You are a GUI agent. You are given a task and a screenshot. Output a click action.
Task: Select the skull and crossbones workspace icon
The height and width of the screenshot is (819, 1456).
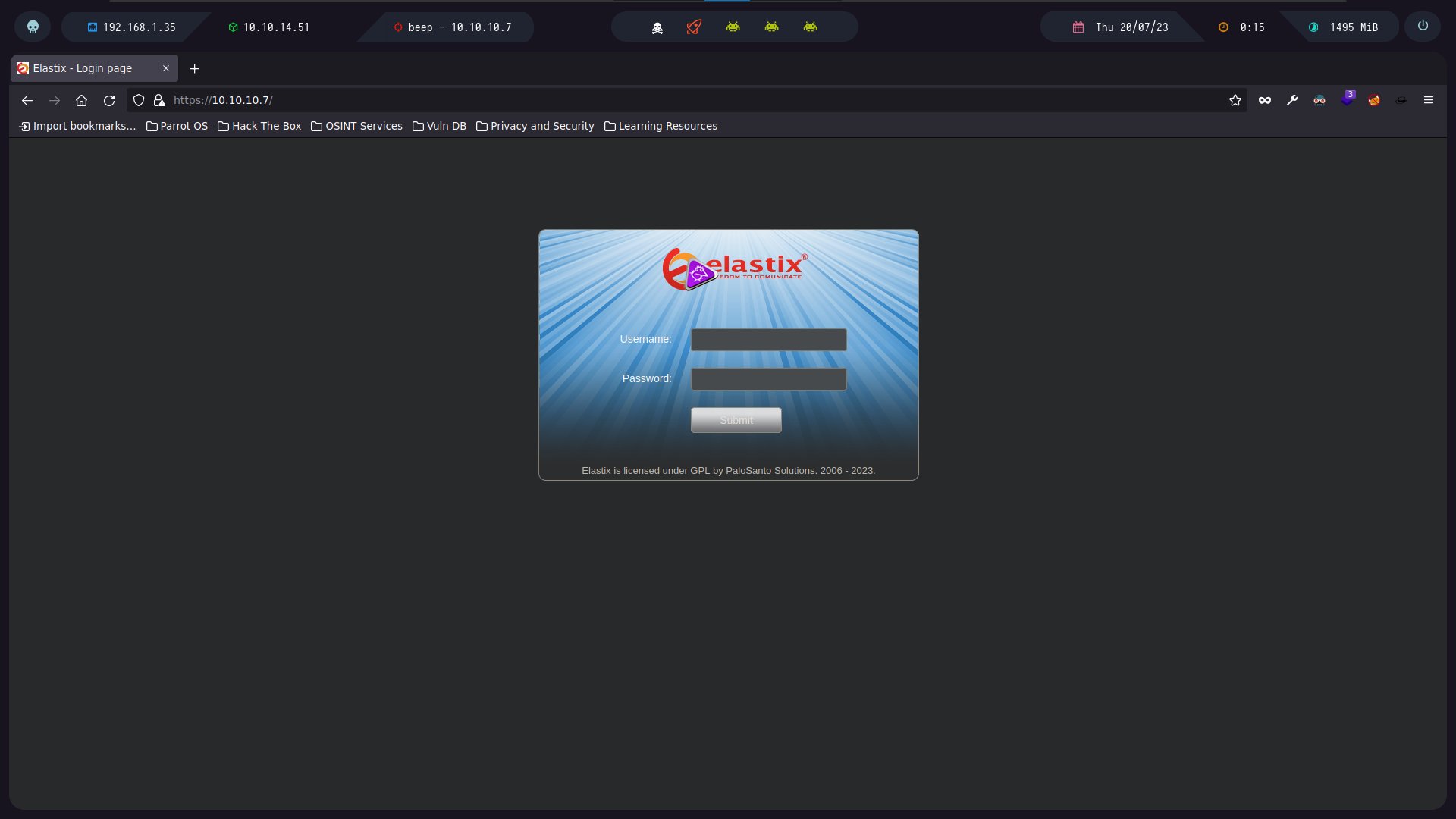[657, 27]
